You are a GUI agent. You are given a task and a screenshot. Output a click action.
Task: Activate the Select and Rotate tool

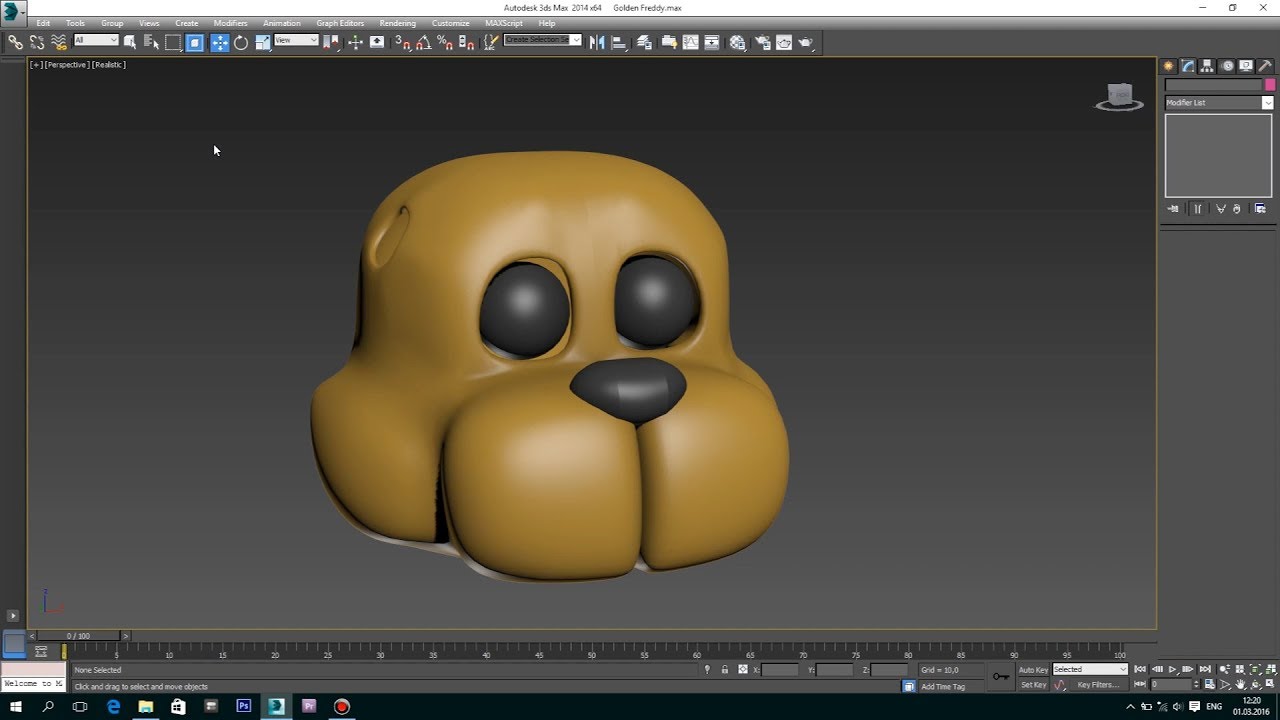point(241,42)
